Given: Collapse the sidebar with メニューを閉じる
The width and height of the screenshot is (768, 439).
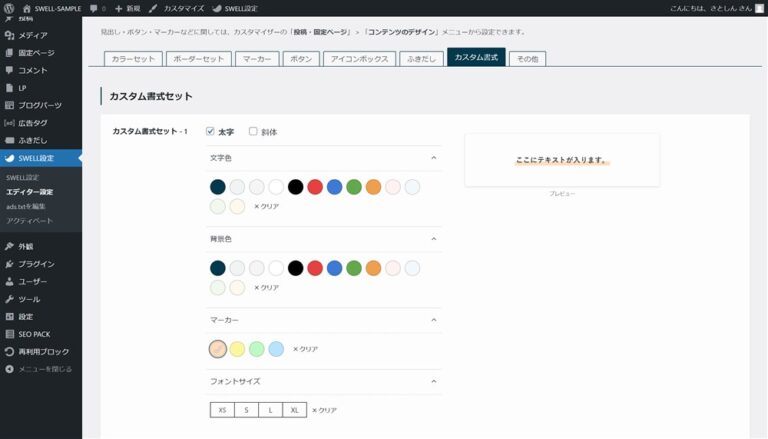Looking at the screenshot, I should 39,369.
